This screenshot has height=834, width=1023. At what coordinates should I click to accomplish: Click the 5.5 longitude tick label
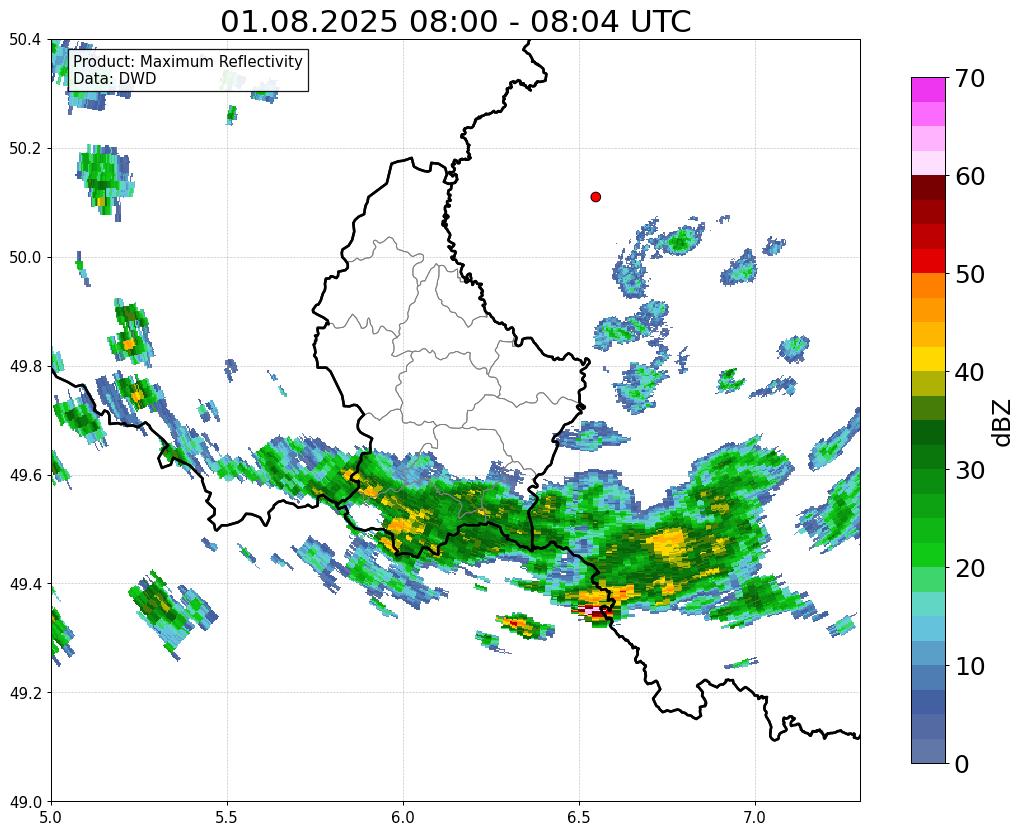tap(227, 817)
